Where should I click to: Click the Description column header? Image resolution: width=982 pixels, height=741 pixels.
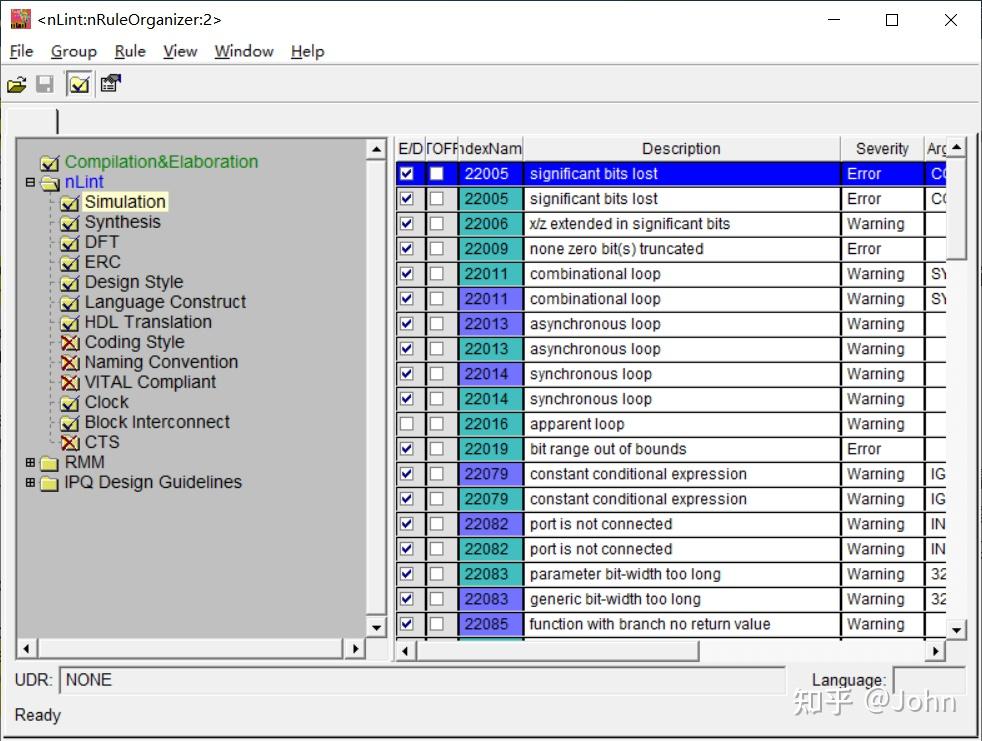click(680, 149)
